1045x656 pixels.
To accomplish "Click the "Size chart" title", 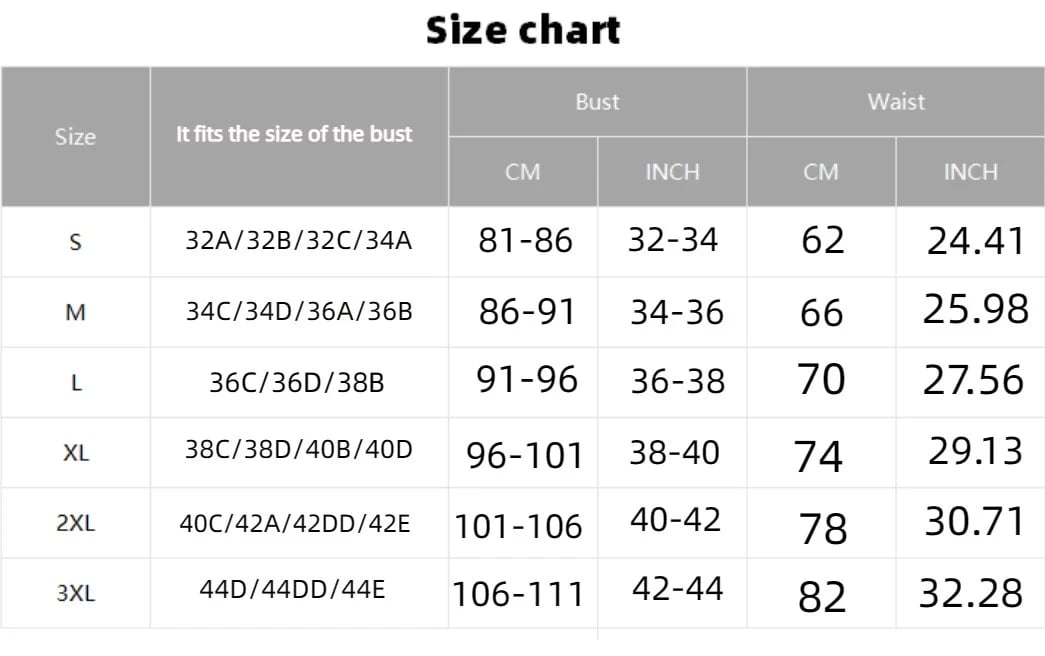I will pyautogui.click(x=523, y=31).
